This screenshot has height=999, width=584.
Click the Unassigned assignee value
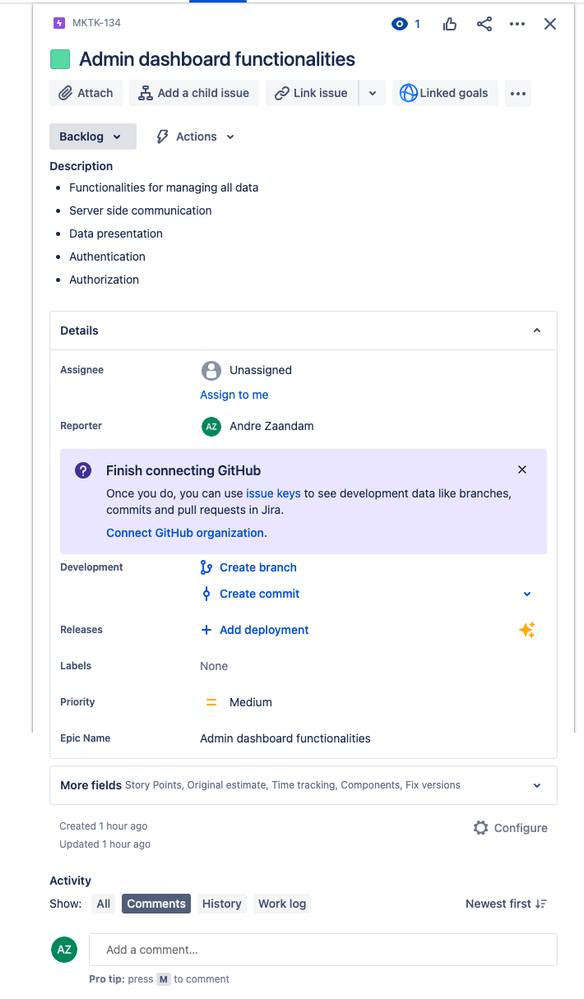point(260,370)
